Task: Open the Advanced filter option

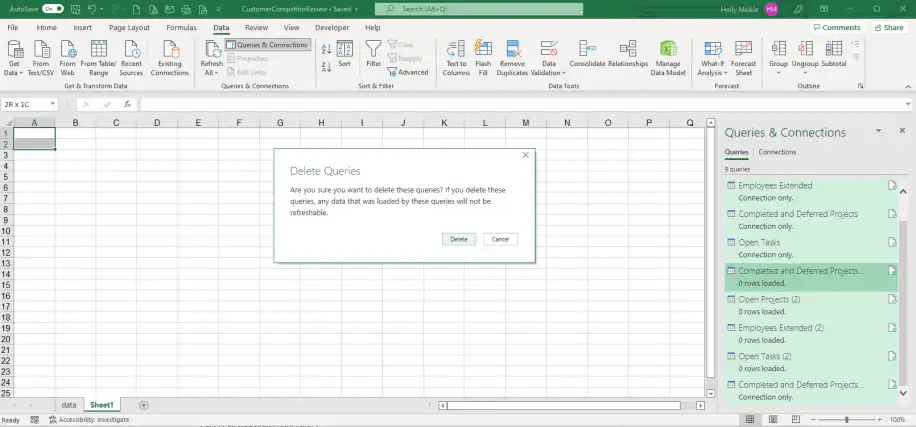Action: click(408, 72)
